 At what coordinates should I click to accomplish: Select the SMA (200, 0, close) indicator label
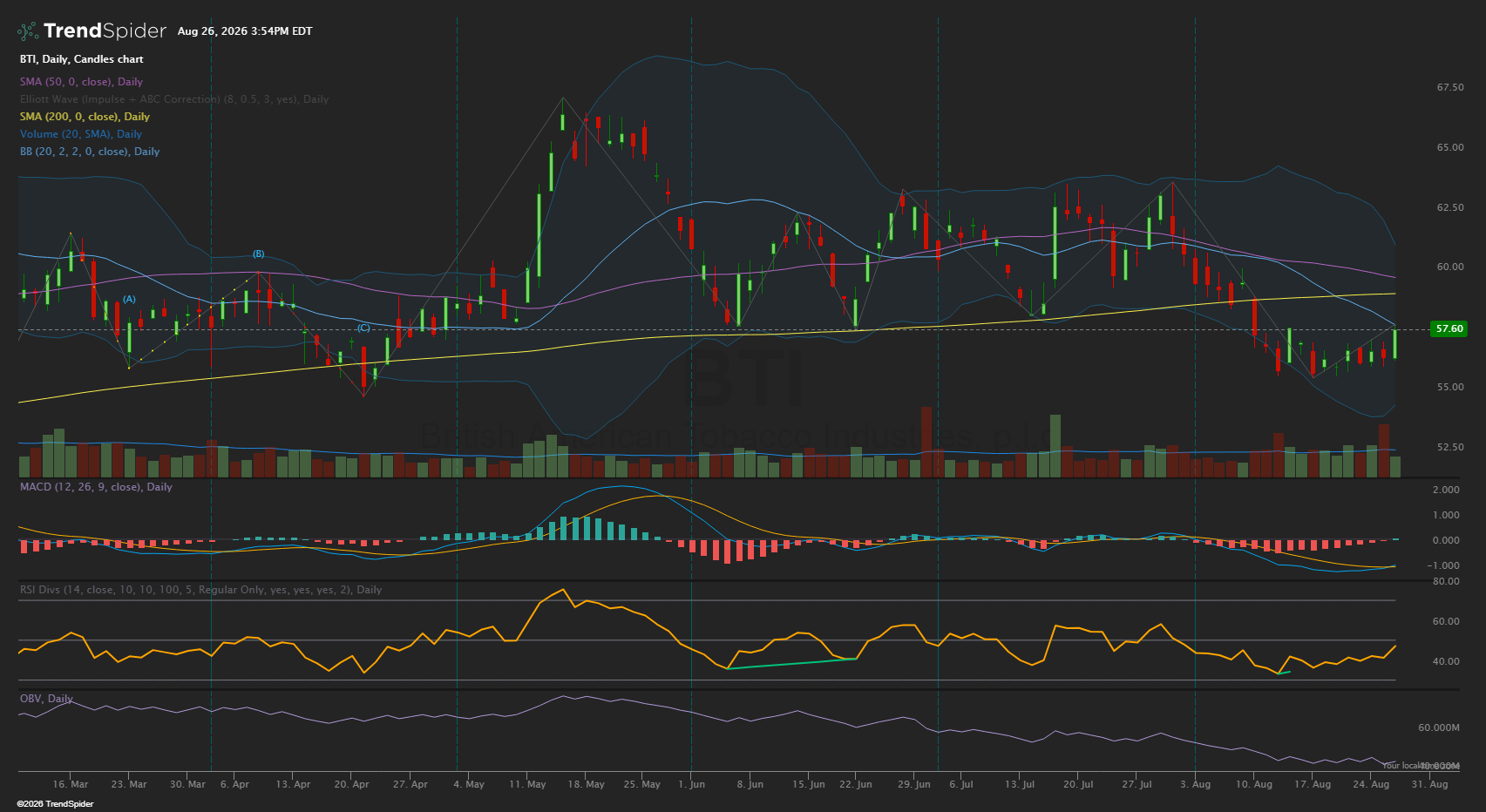tap(85, 117)
